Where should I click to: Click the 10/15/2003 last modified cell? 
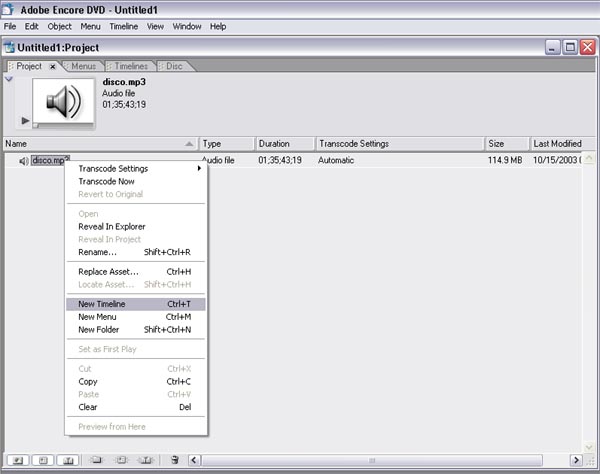click(557, 160)
